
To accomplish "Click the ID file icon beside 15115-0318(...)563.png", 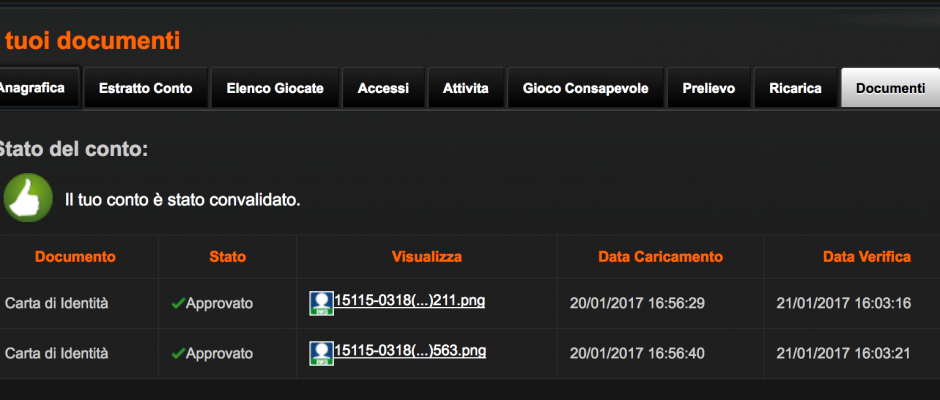I will 321,353.
